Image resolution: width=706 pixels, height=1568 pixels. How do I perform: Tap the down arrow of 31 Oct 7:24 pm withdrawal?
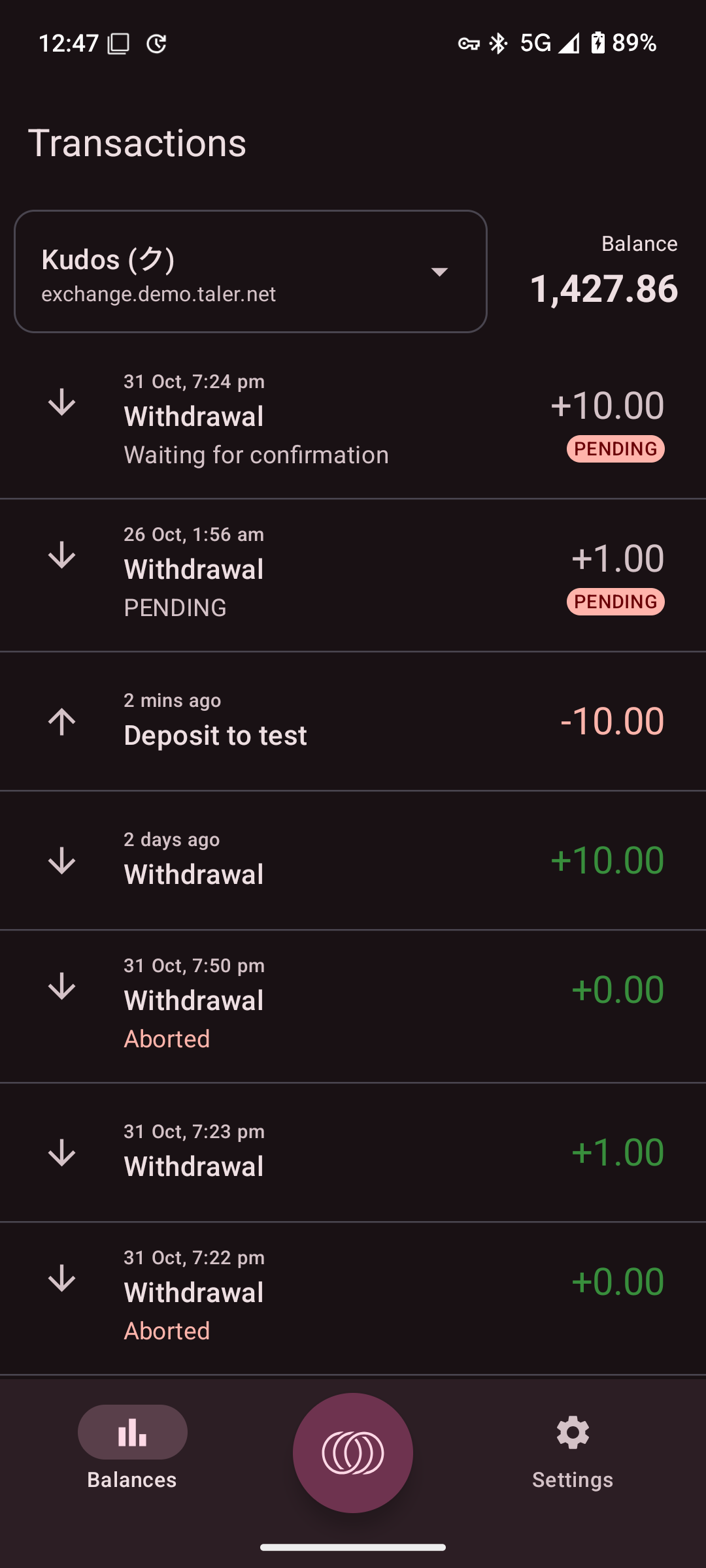[x=62, y=402]
